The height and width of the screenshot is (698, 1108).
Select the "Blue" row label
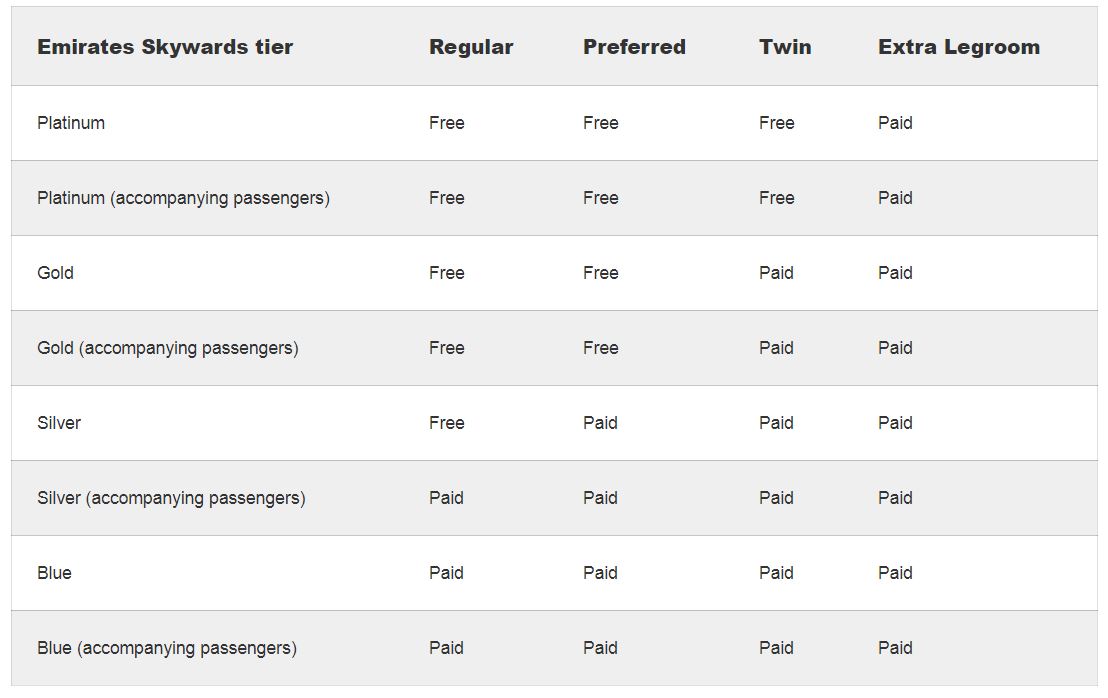54,573
